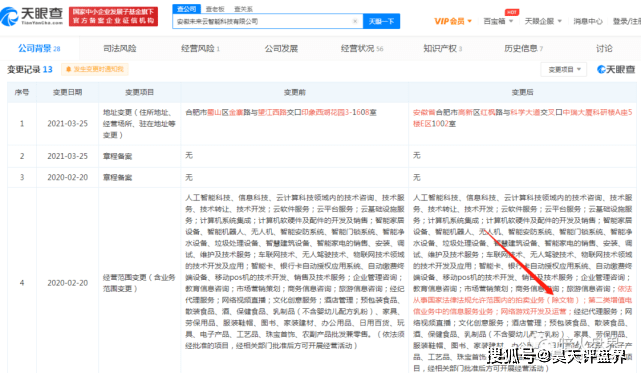Go to the 历史信息 tab
Image resolution: width=641 pixels, height=373 pixels.
[x=523, y=48]
